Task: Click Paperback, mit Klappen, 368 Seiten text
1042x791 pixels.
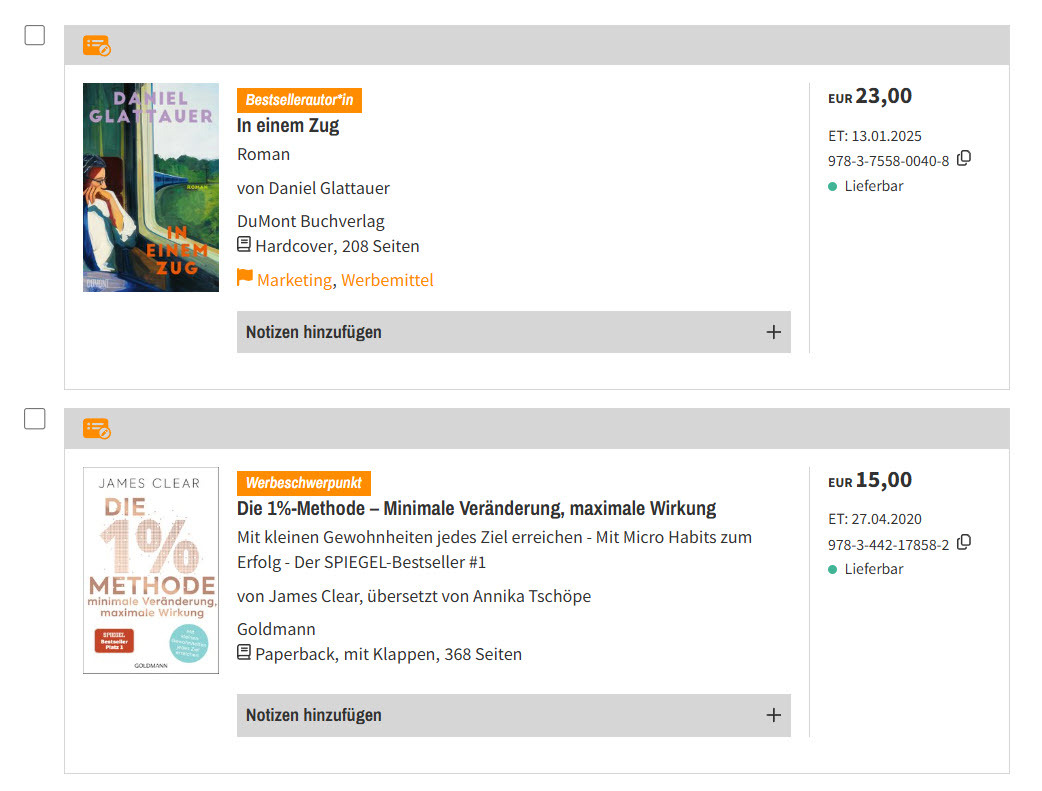Action: coord(389,655)
